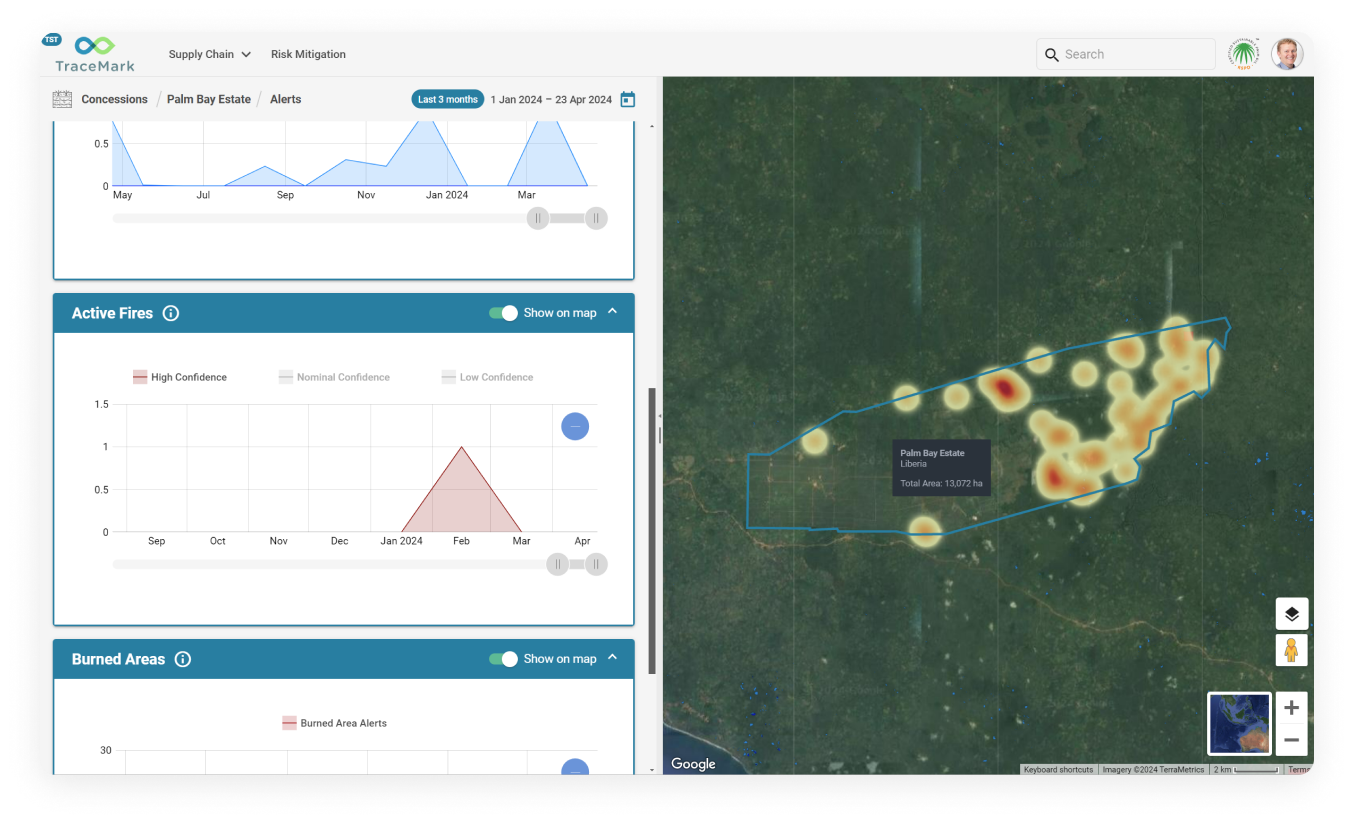
Task: Click the Active Fires info icon
Action: [x=171, y=313]
